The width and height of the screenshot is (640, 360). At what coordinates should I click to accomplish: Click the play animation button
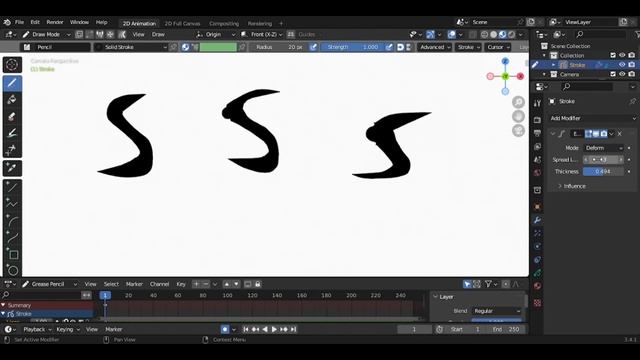(x=274, y=329)
